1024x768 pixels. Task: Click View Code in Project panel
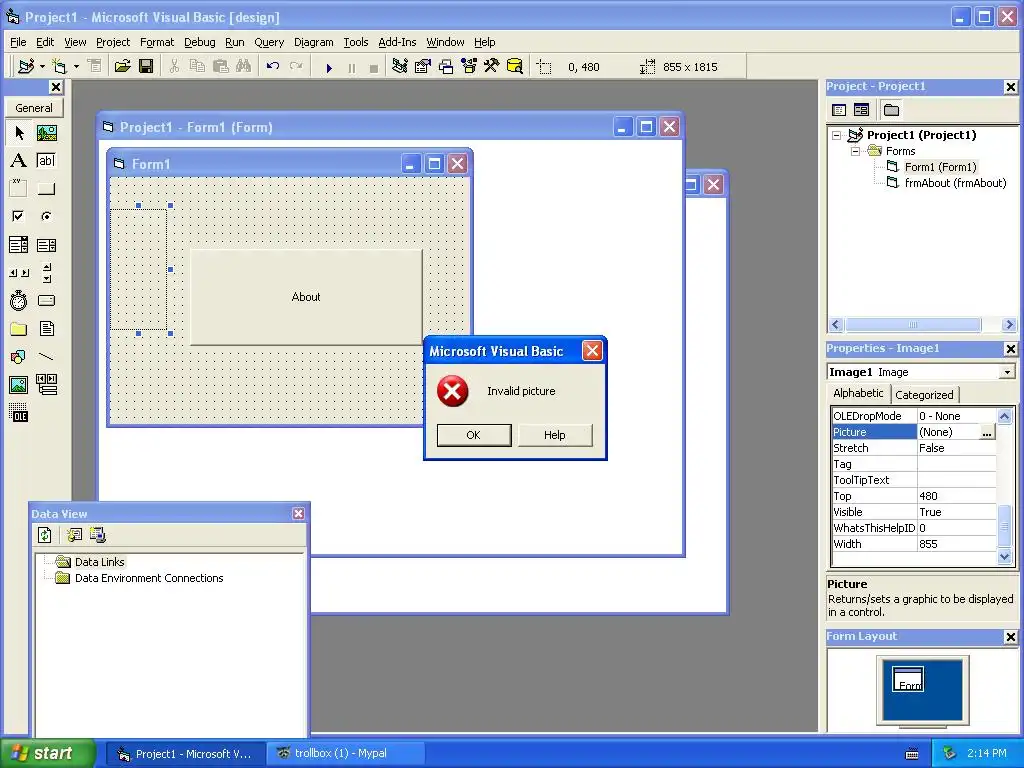[x=839, y=110]
